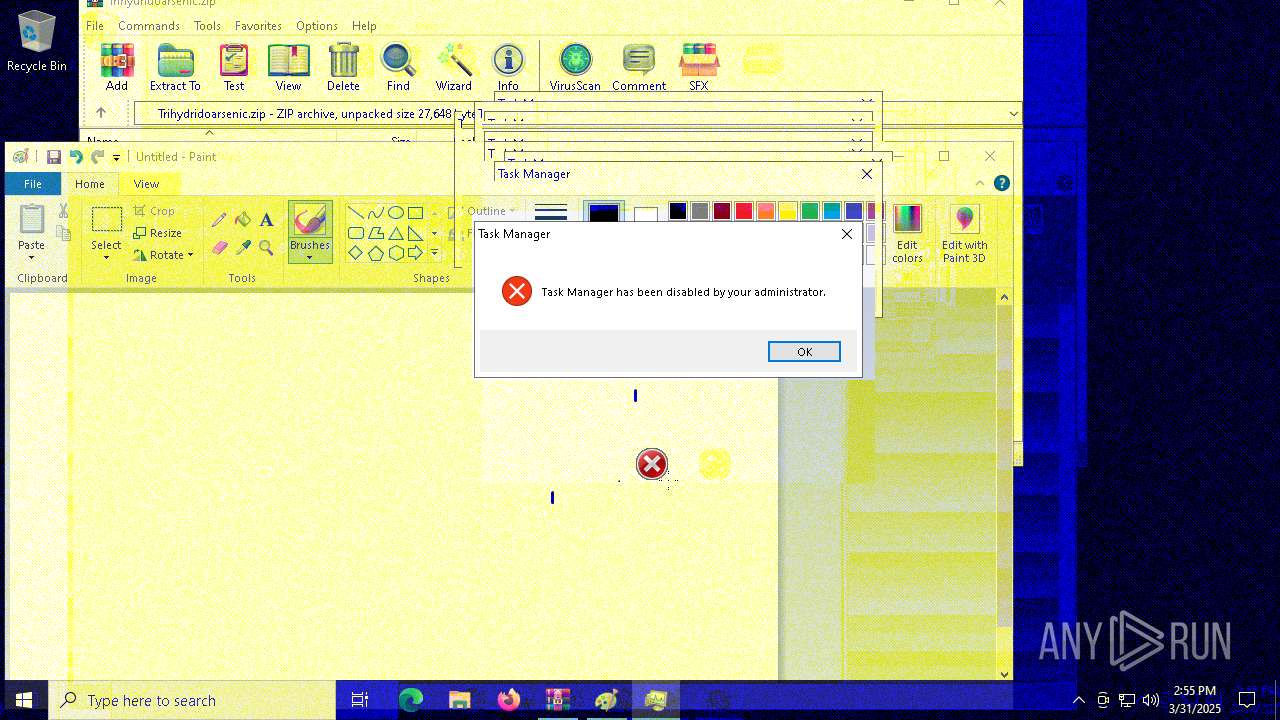Collapse the Paint ribbon chevron
This screenshot has width=1280, height=720.
click(x=979, y=184)
